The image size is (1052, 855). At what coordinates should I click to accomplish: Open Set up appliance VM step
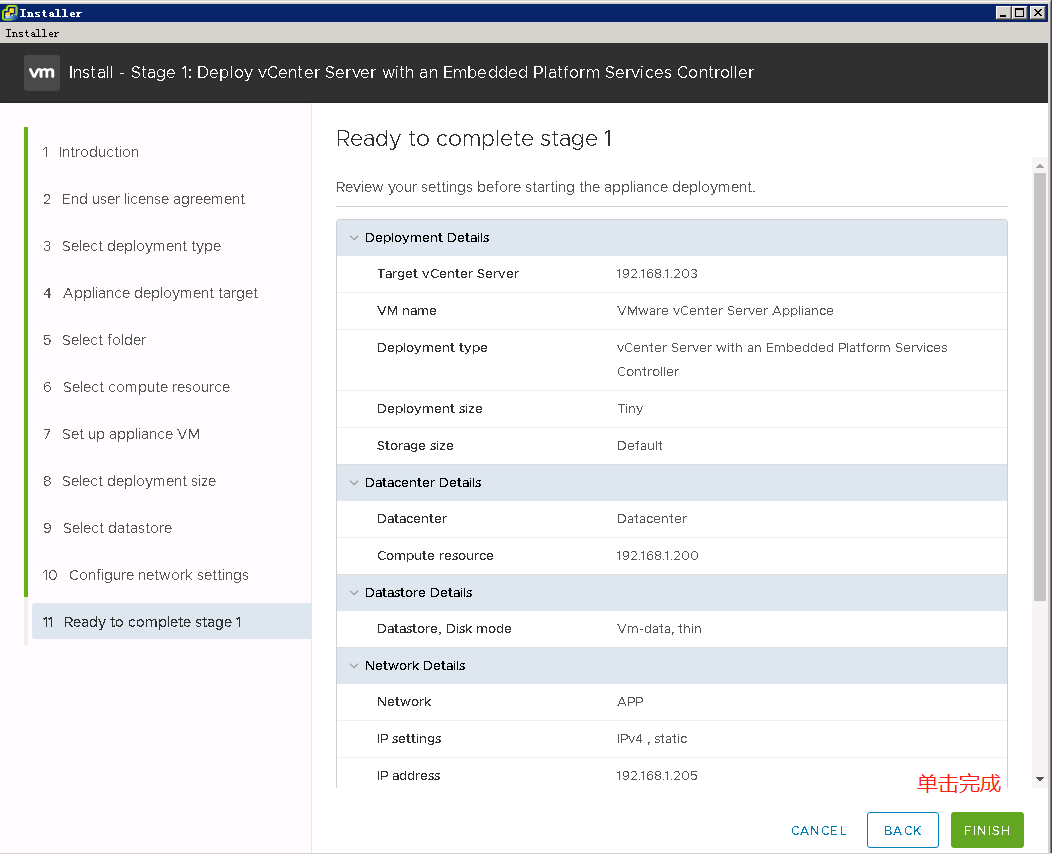pyautogui.click(x=121, y=434)
